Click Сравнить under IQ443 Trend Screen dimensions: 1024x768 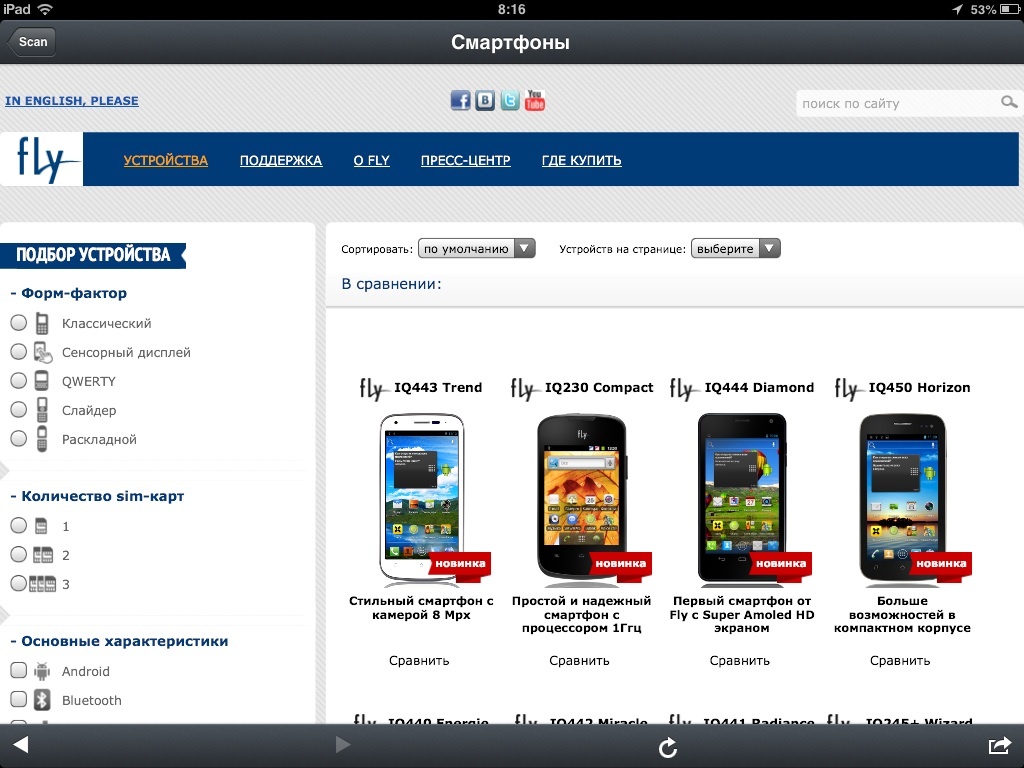coord(419,661)
